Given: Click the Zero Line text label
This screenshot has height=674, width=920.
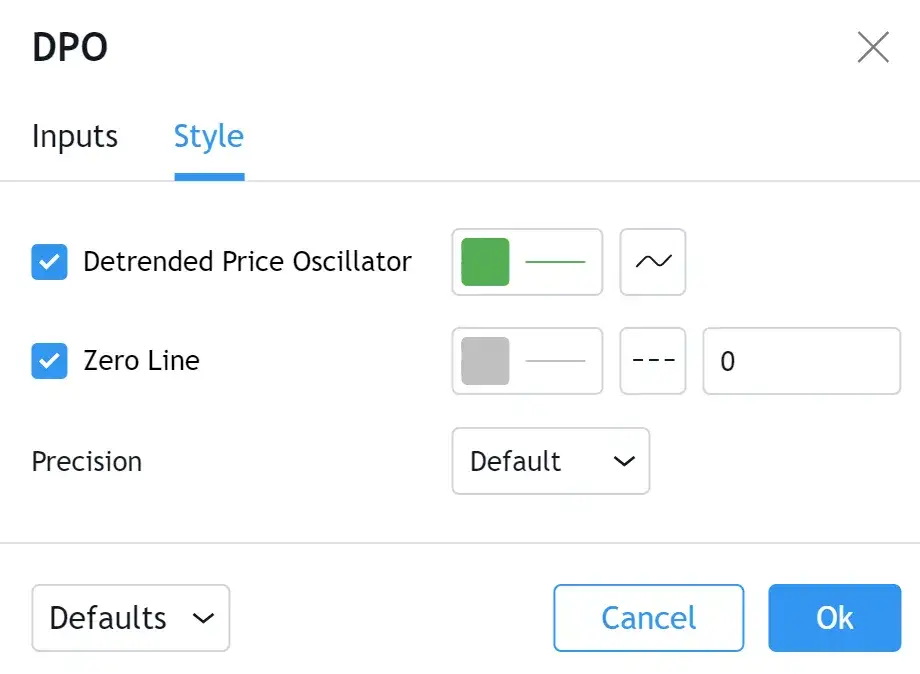Looking at the screenshot, I should [141, 361].
